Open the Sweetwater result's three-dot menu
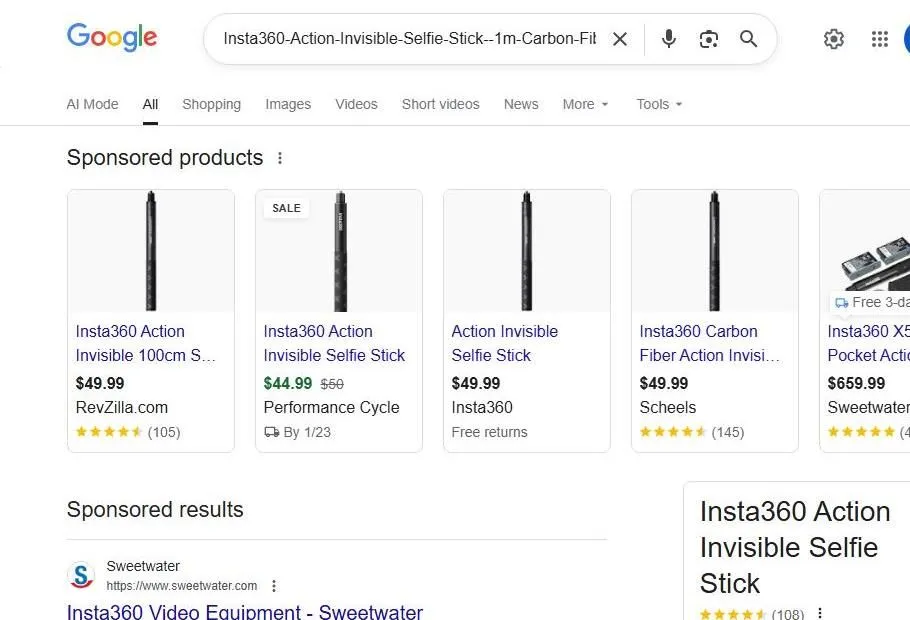The image size is (910, 620). 274,586
